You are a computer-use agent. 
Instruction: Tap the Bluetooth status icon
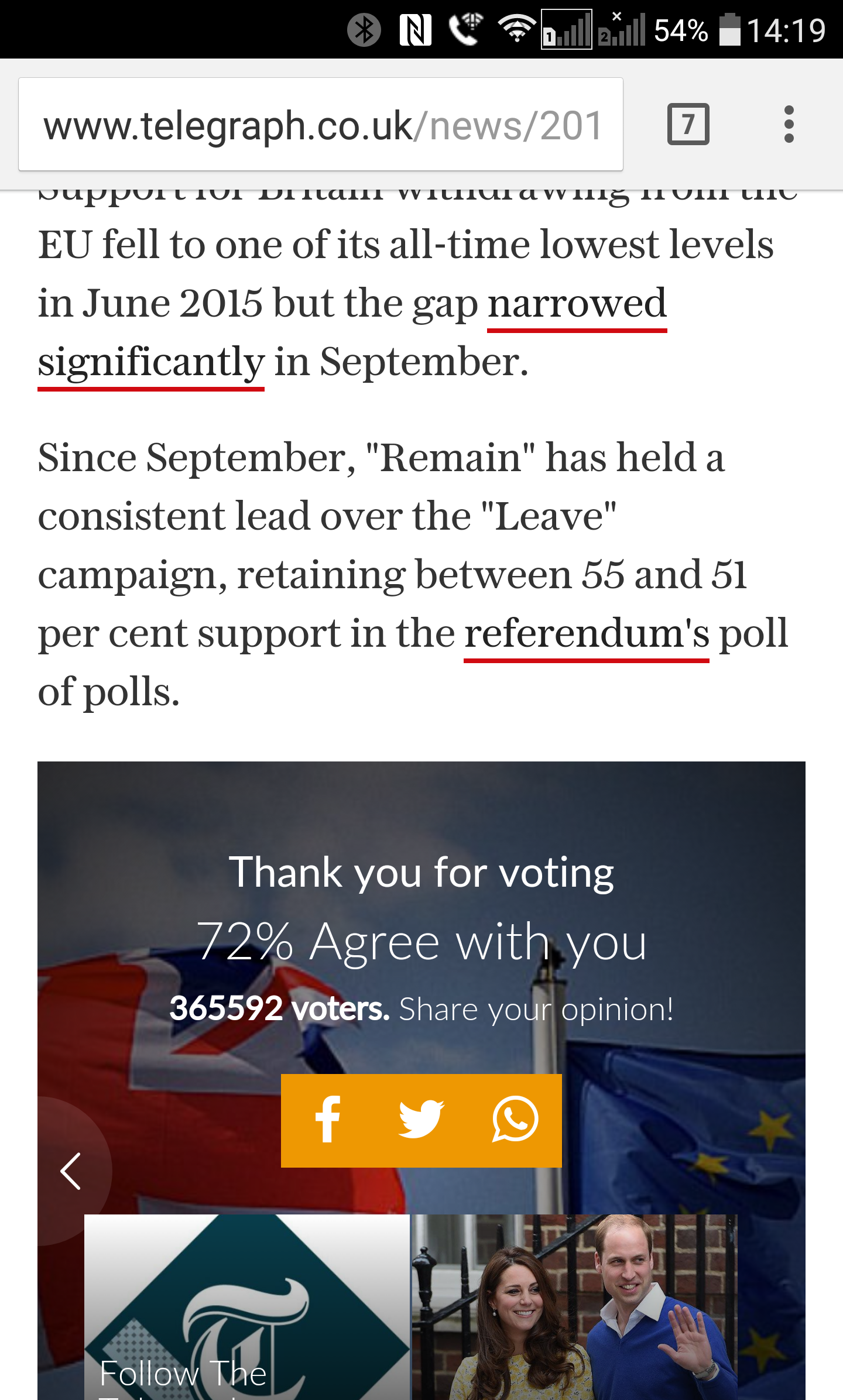[x=364, y=30]
